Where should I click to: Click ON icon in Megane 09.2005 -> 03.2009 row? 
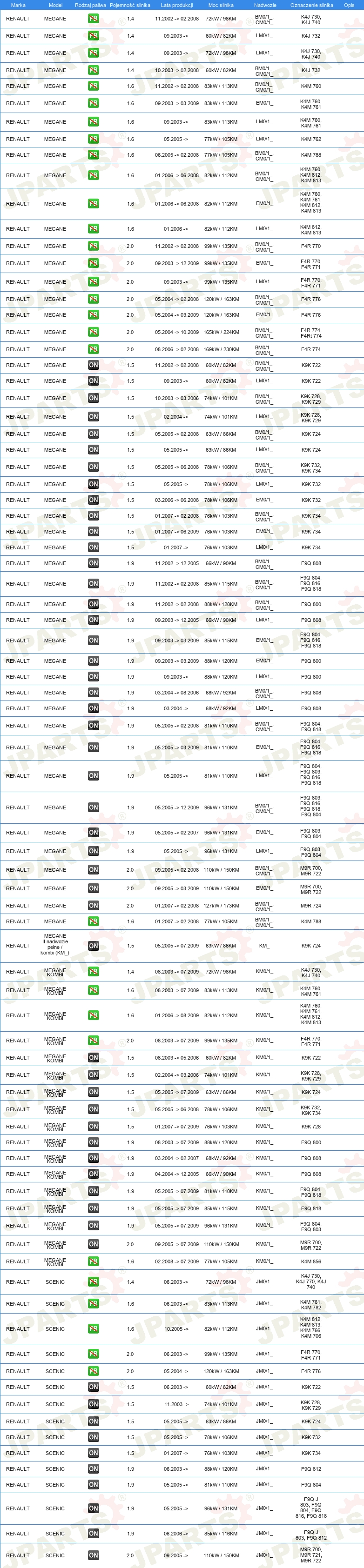[93, 888]
